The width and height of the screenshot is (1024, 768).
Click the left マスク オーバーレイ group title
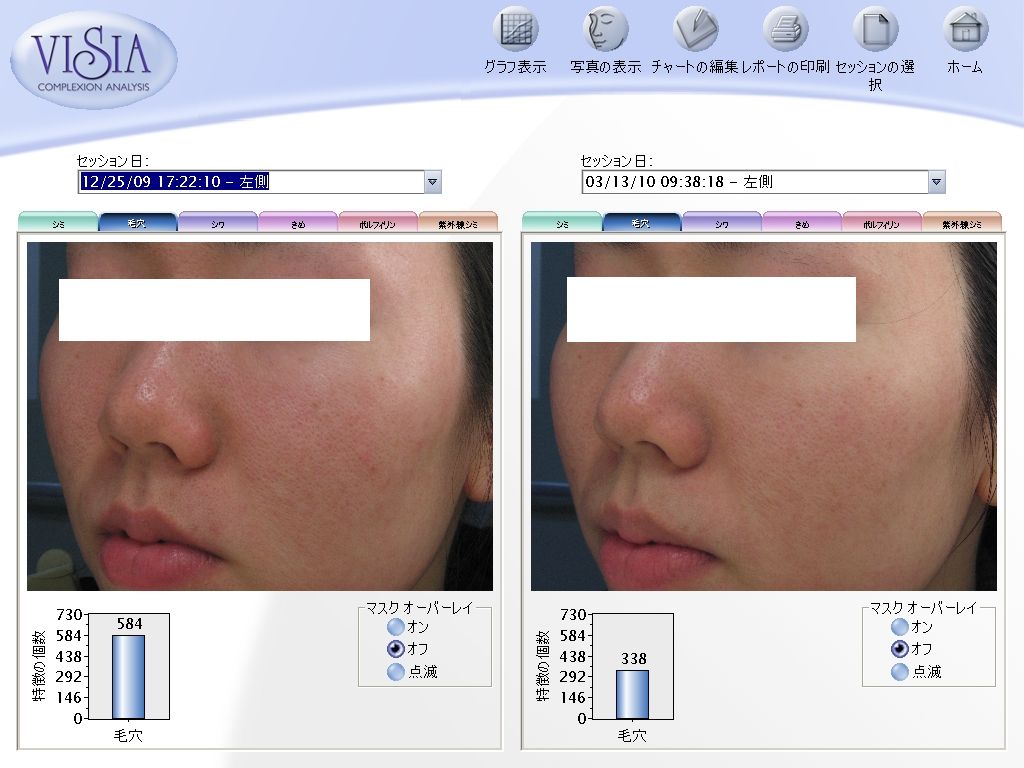419,608
